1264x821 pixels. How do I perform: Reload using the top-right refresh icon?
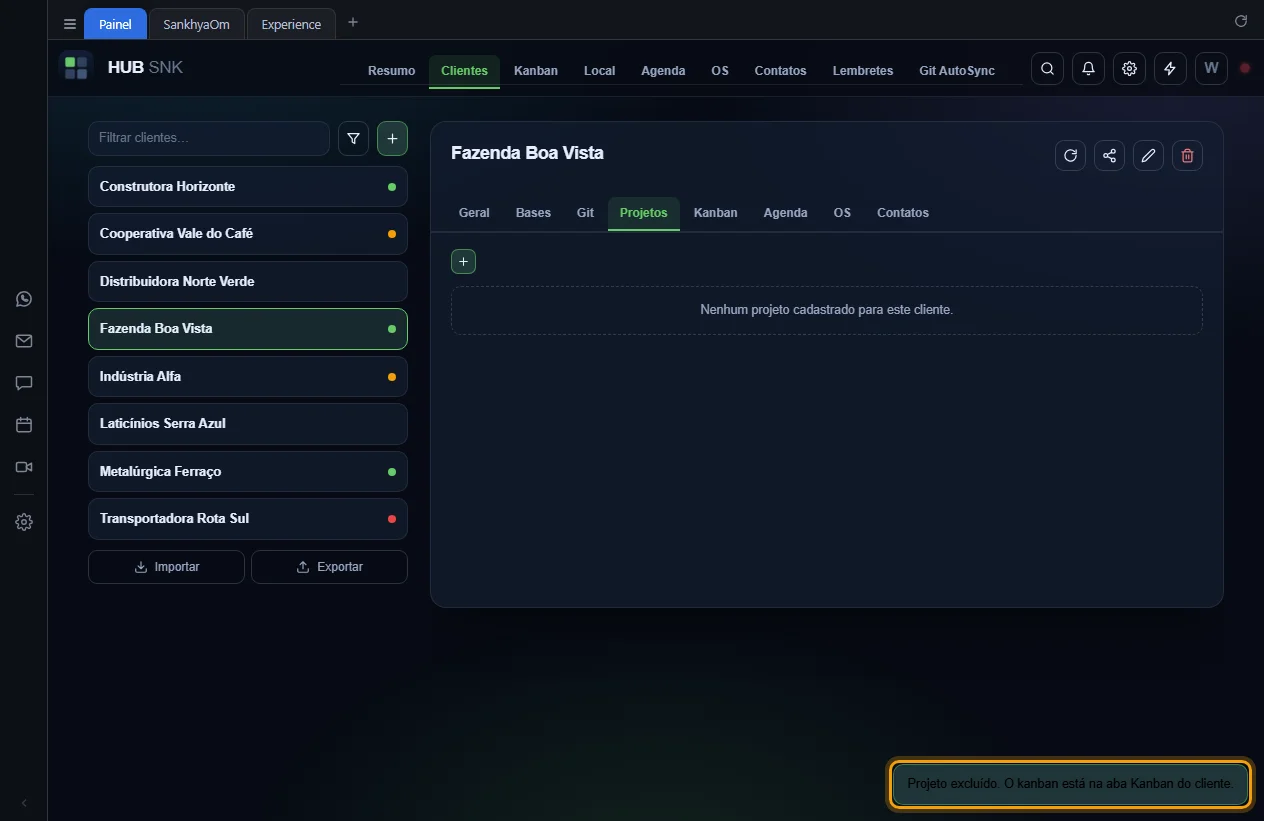(x=1241, y=21)
